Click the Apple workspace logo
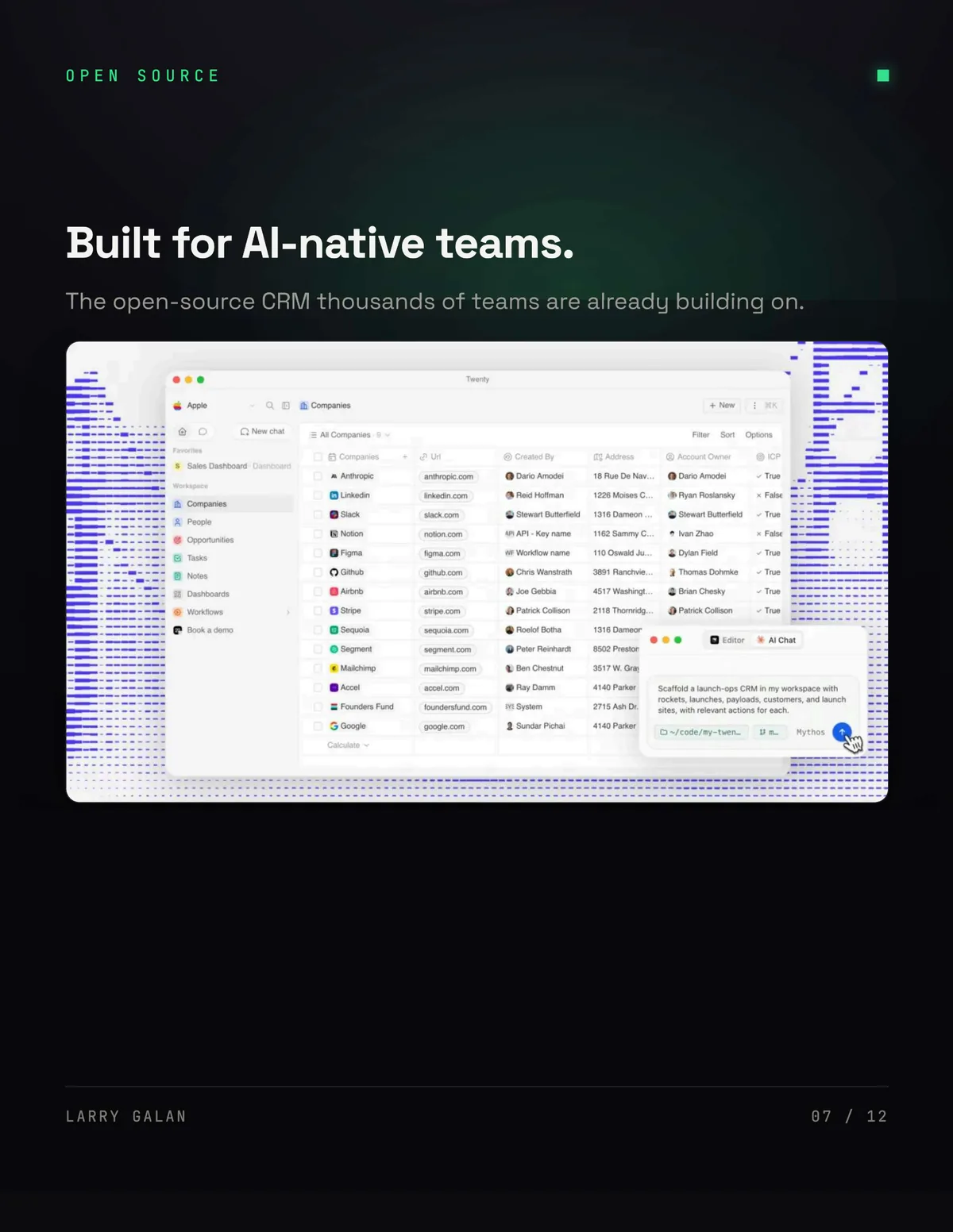This screenshot has height=1232, width=953. [x=178, y=406]
